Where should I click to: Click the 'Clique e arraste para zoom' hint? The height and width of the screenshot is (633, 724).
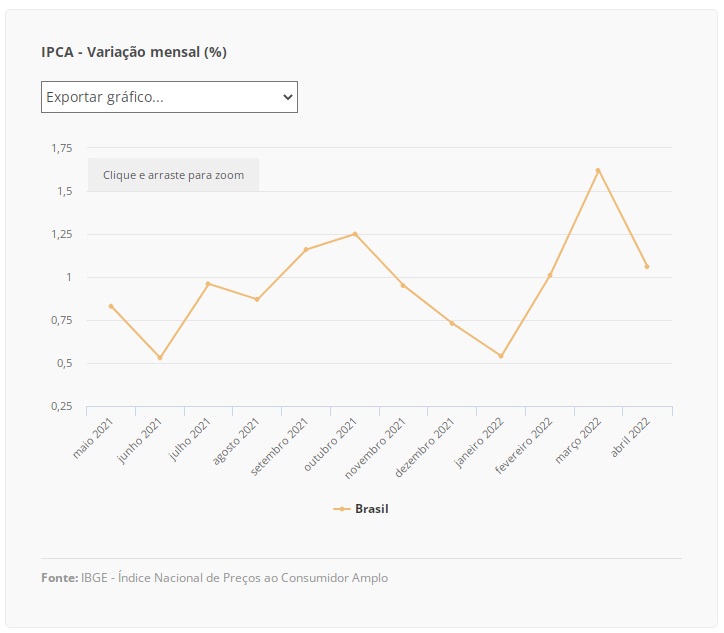point(173,175)
